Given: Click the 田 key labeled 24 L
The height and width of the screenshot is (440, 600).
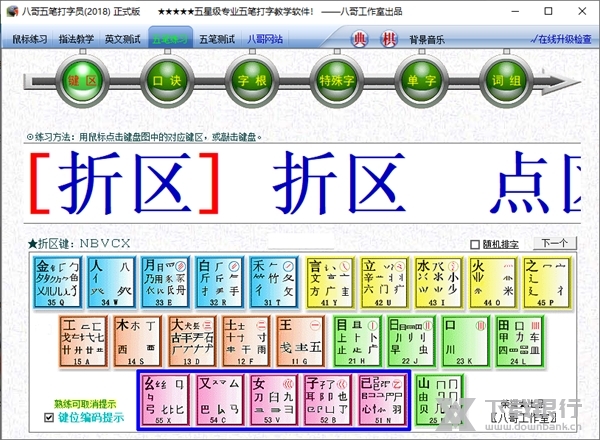Looking at the screenshot, I should pyautogui.click(x=520, y=341).
